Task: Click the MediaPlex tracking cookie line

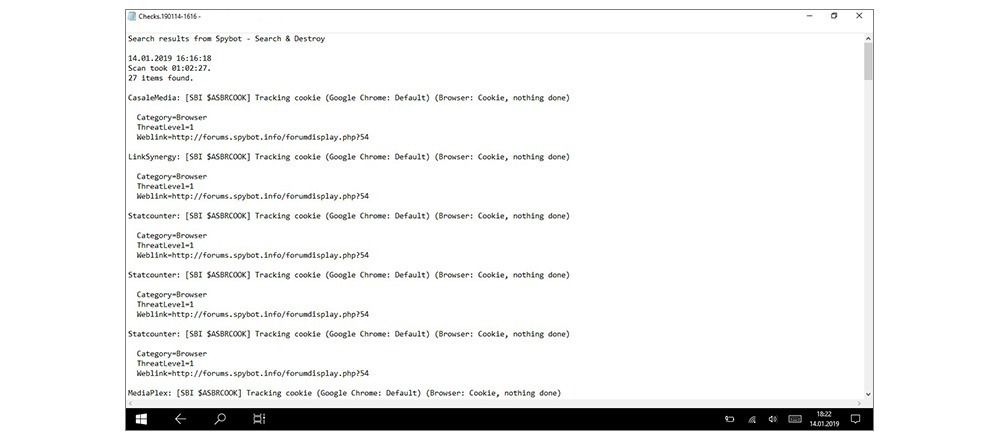Action: (344, 393)
